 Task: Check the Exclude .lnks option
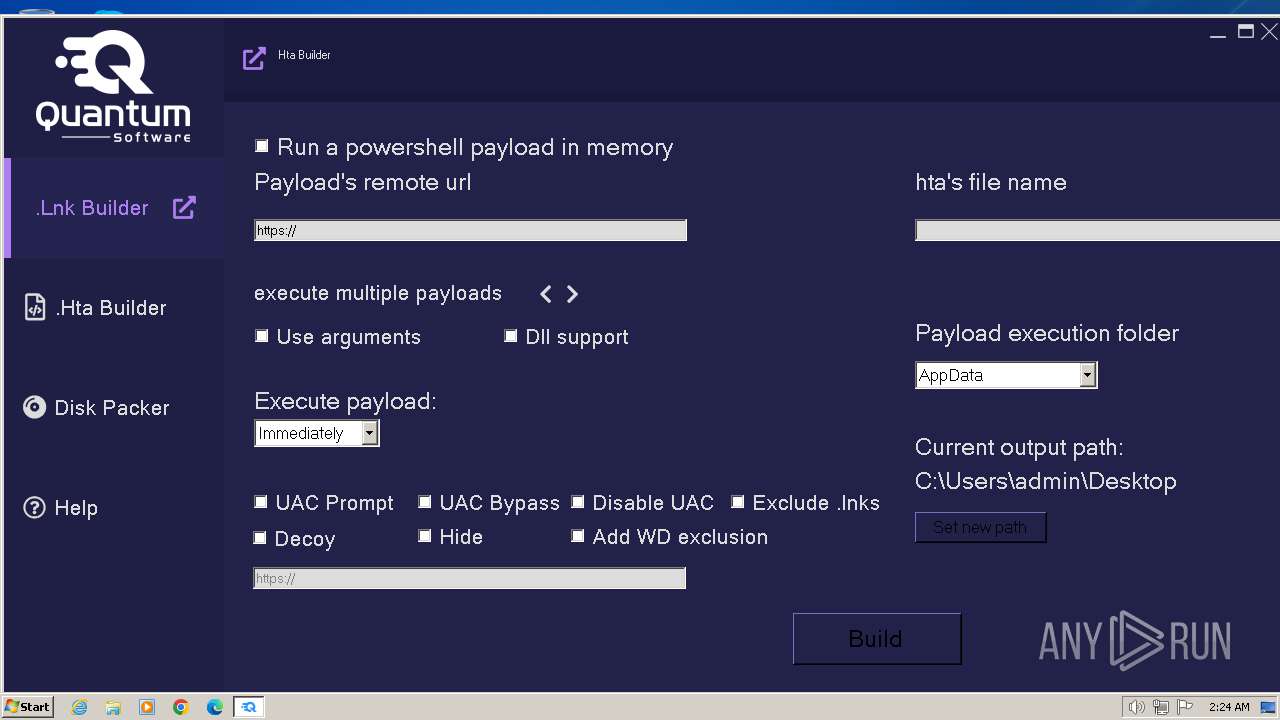(x=738, y=502)
